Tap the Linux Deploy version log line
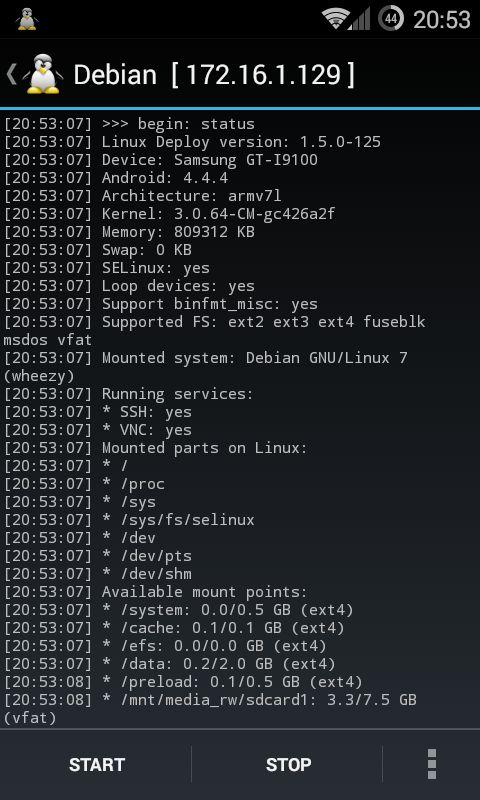 pos(192,142)
